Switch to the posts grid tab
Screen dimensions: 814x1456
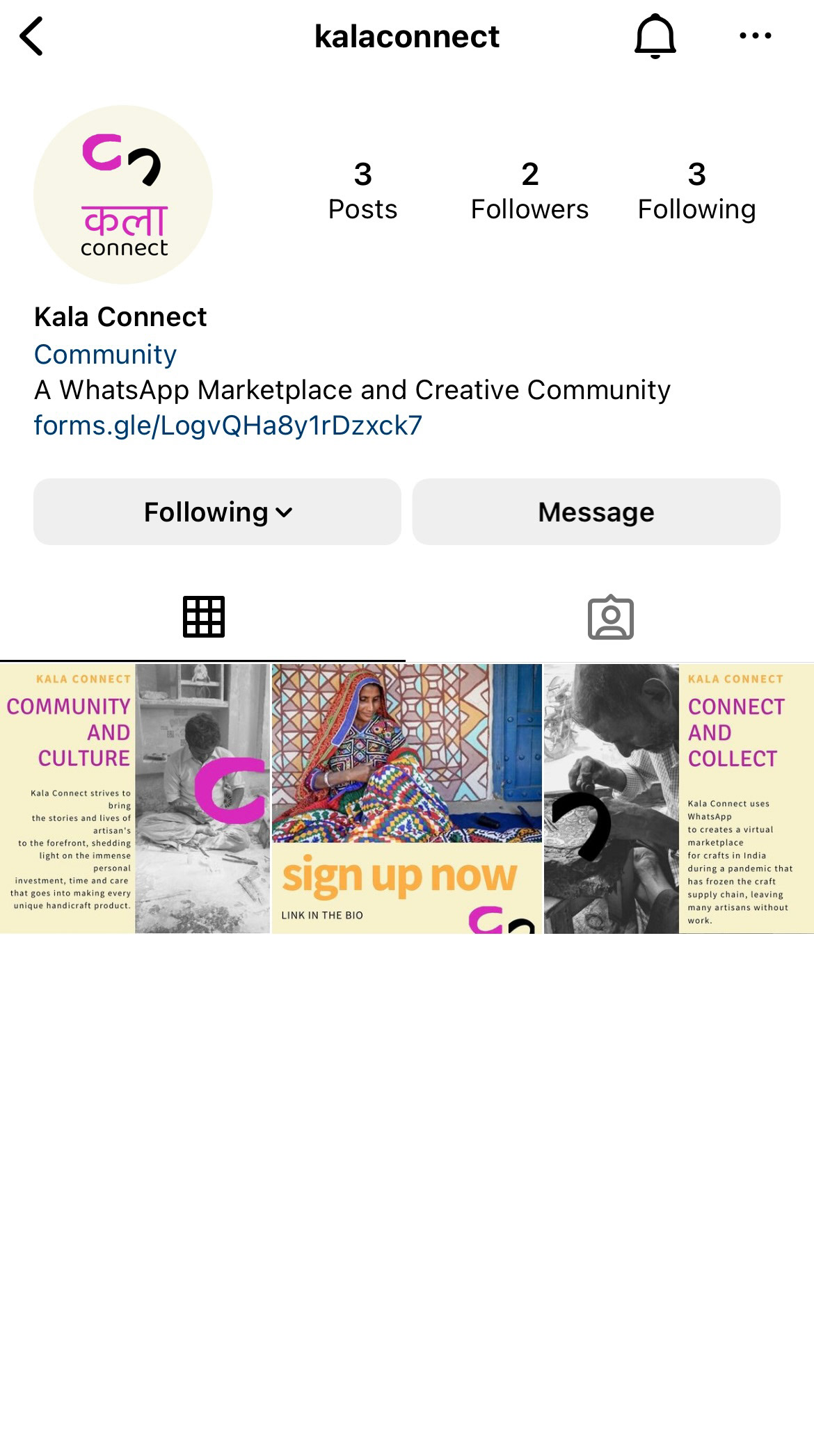[x=203, y=617]
